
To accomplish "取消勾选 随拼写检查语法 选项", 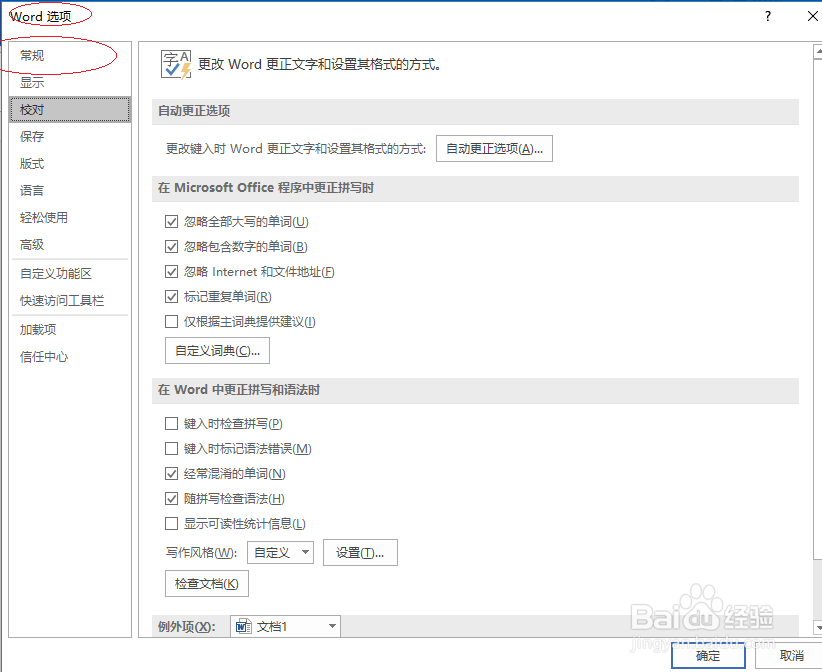I will (171, 498).
